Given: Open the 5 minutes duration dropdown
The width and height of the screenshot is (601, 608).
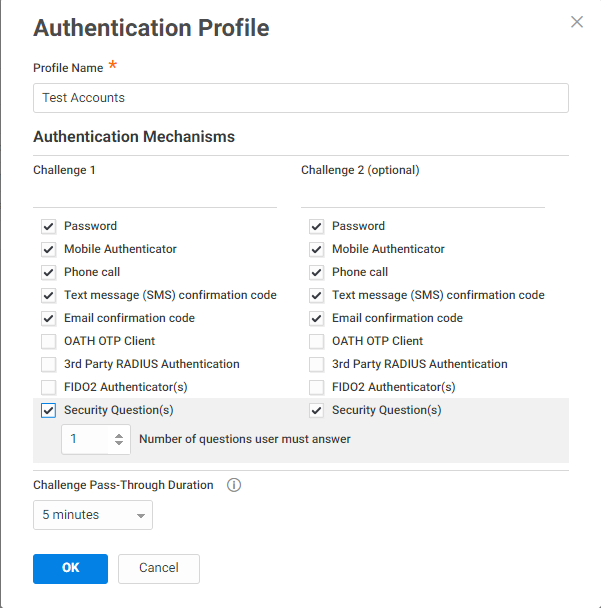Looking at the screenshot, I should click(93, 515).
